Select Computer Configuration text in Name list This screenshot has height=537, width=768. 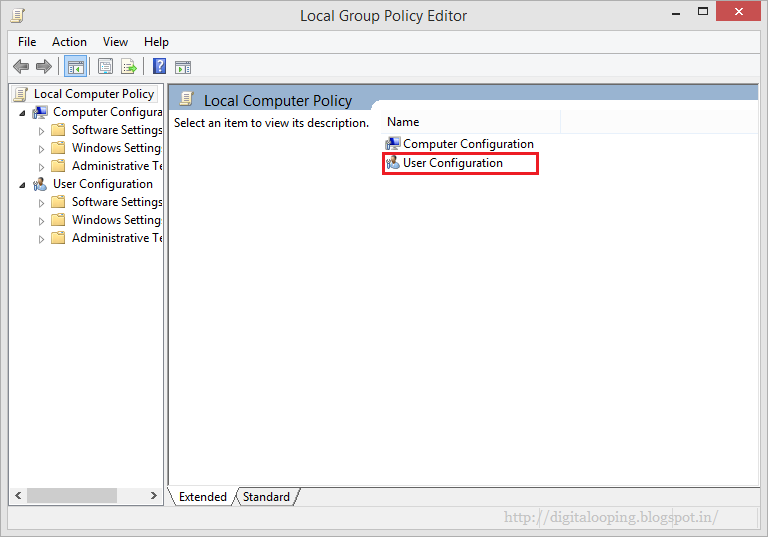pos(468,144)
